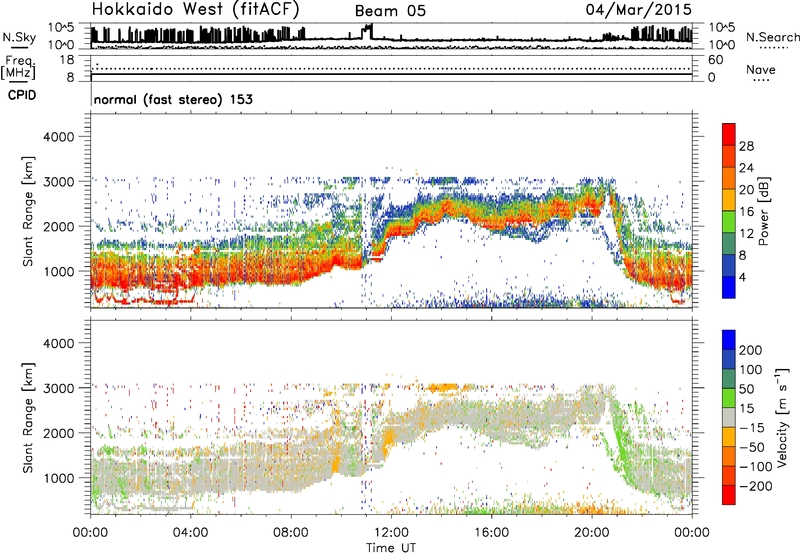The height and width of the screenshot is (554, 800).
Task: Click the 'N.Search' legend label
Action: pyautogui.click(x=772, y=37)
